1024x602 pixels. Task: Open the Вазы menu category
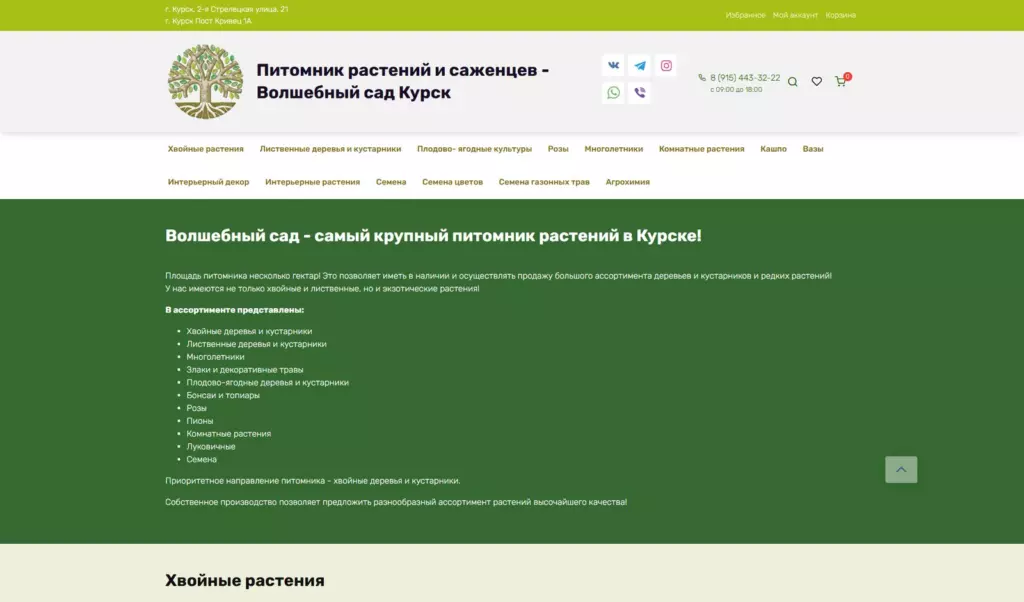(x=813, y=149)
